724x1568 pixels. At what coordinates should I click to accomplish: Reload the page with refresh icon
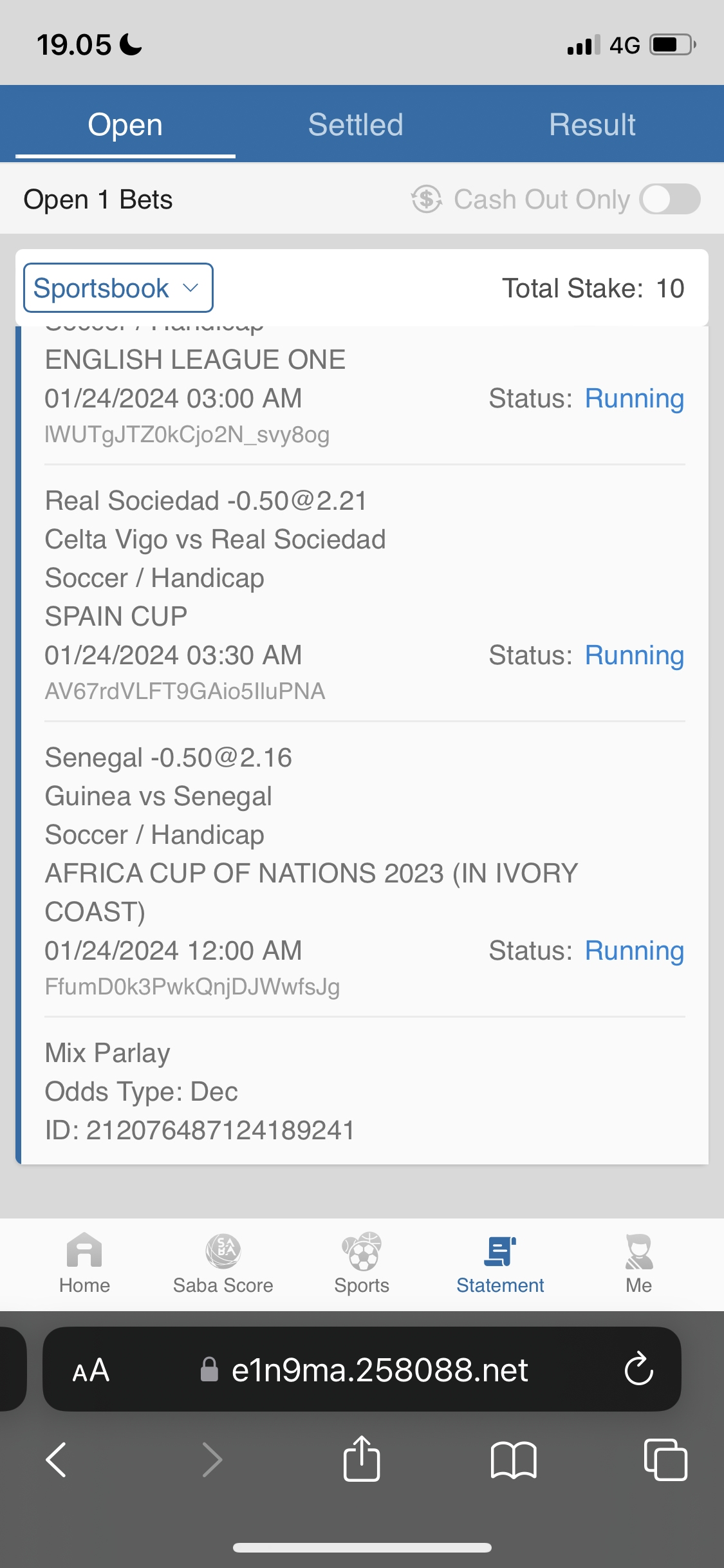(x=638, y=1369)
